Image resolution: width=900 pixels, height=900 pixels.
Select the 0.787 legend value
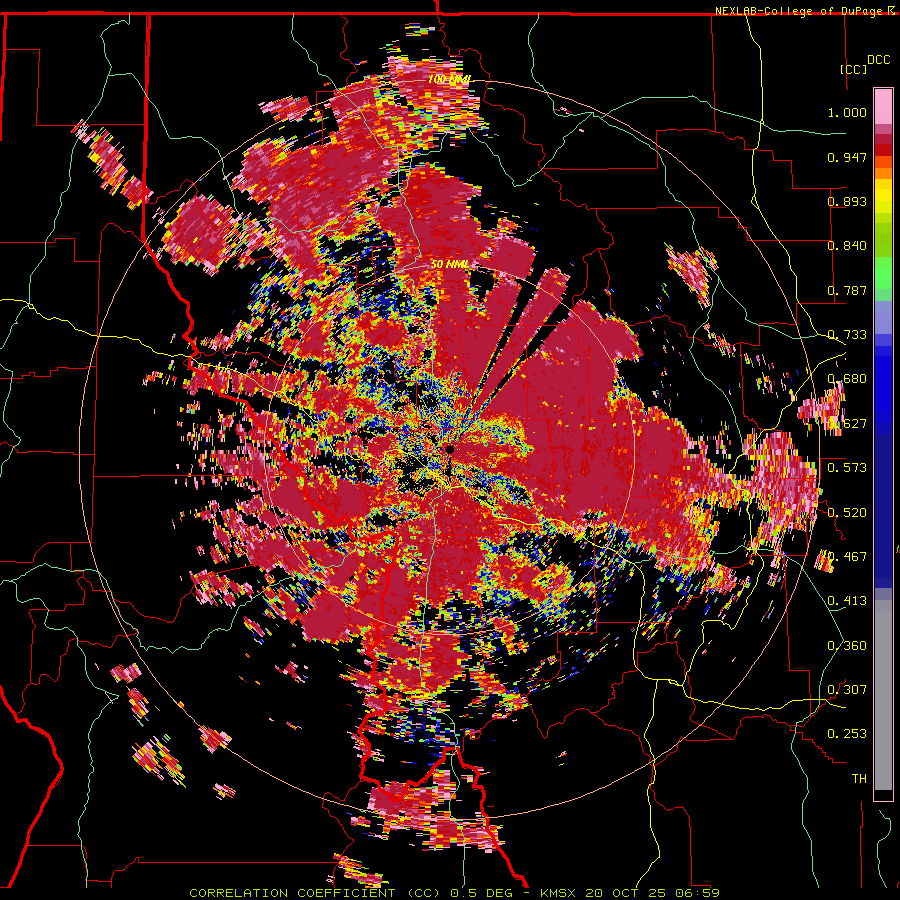click(x=847, y=290)
